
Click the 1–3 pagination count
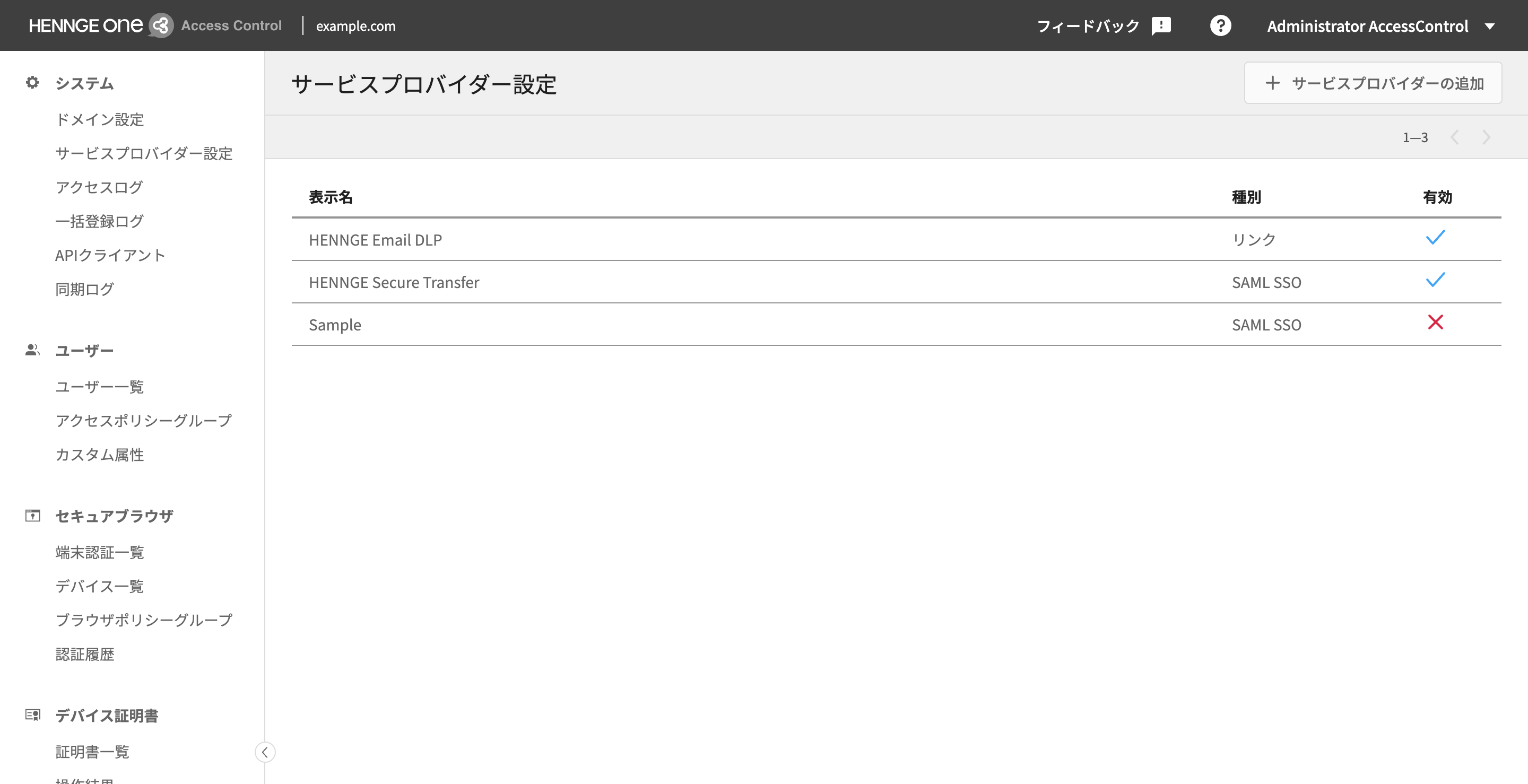click(x=1414, y=137)
